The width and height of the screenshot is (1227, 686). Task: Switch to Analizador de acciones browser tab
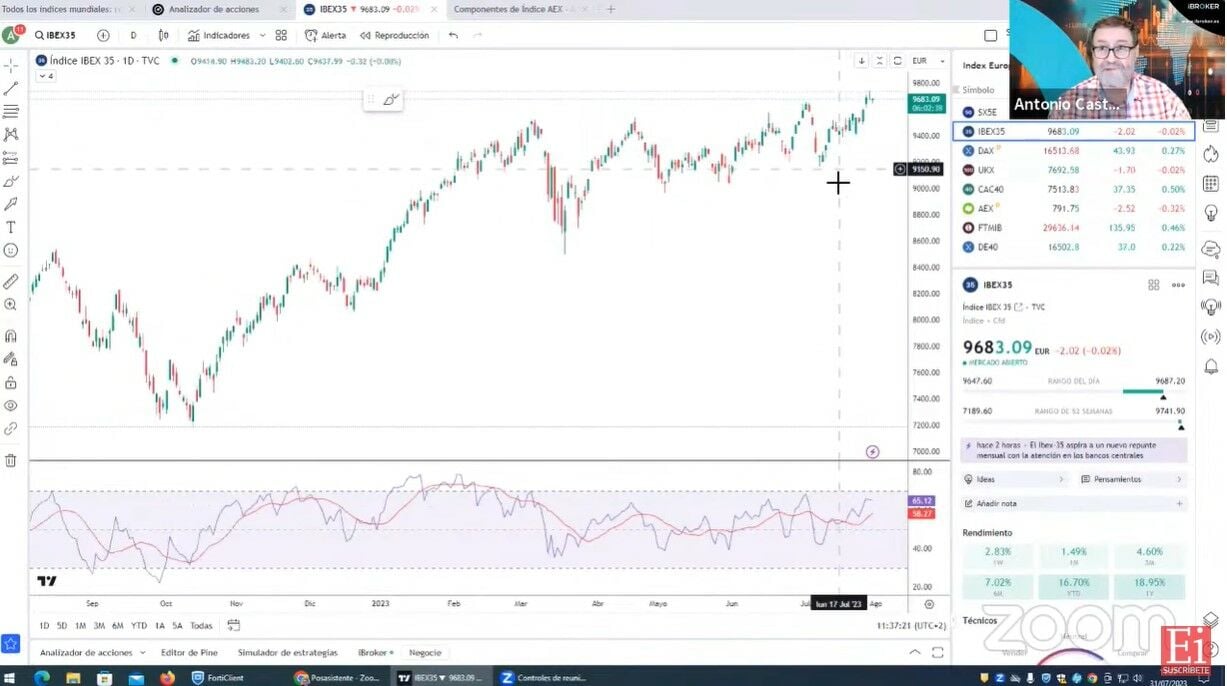[213, 9]
